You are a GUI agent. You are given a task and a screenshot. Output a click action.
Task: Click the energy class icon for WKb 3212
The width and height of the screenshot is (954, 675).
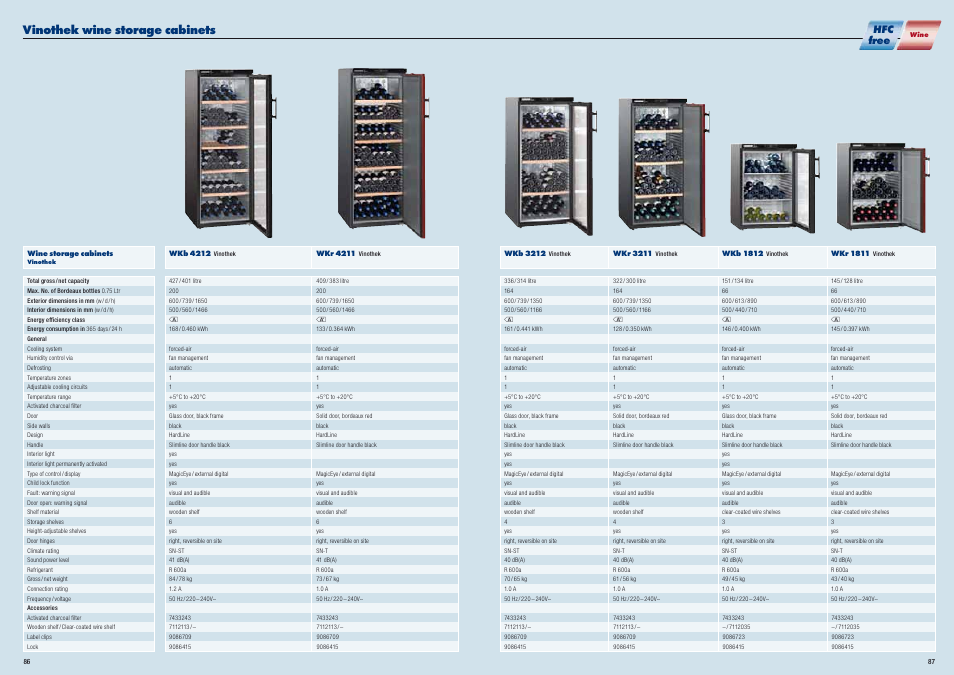pyautogui.click(x=508, y=319)
